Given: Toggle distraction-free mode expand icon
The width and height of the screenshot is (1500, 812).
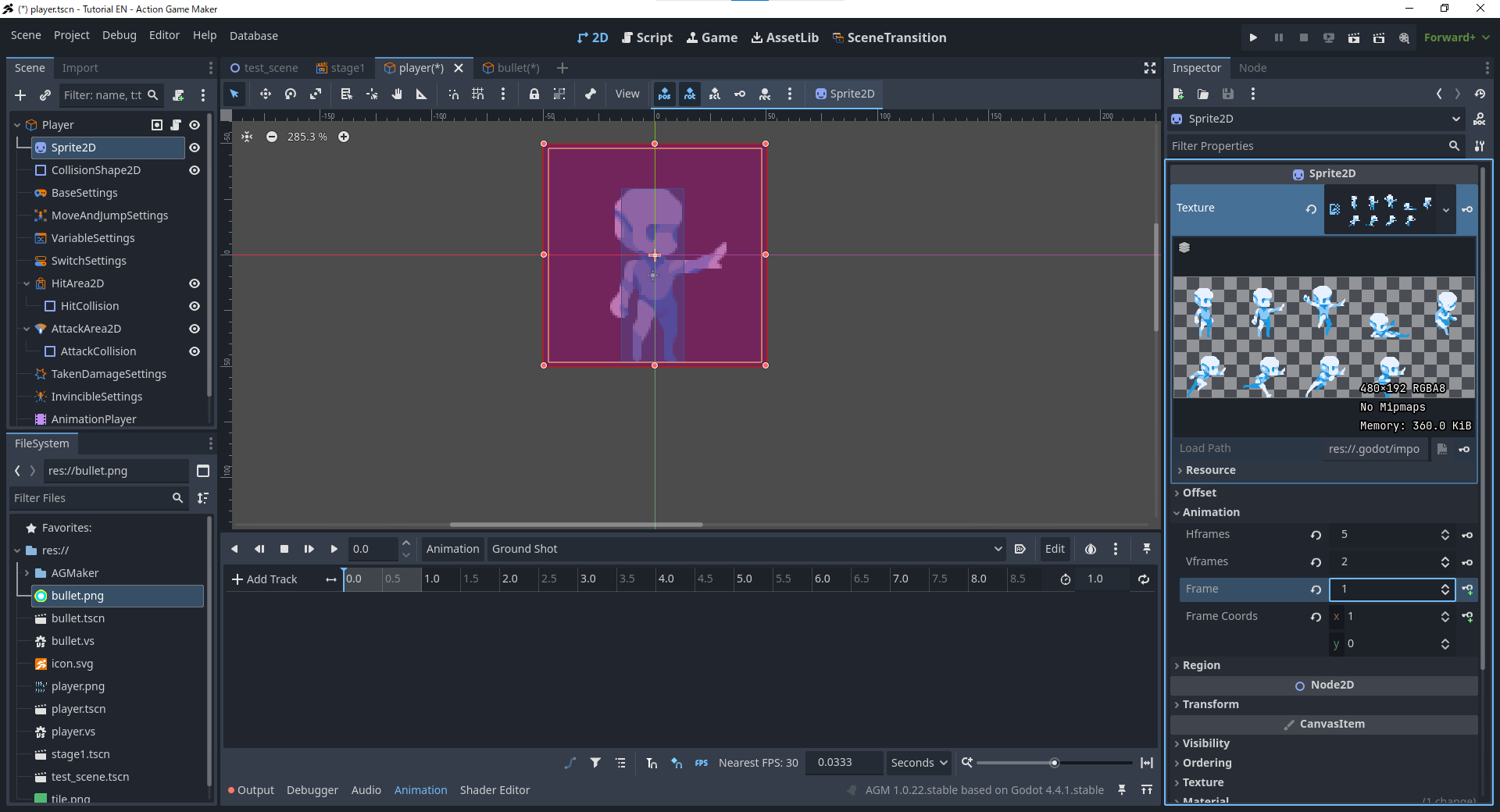Looking at the screenshot, I should (x=1150, y=68).
